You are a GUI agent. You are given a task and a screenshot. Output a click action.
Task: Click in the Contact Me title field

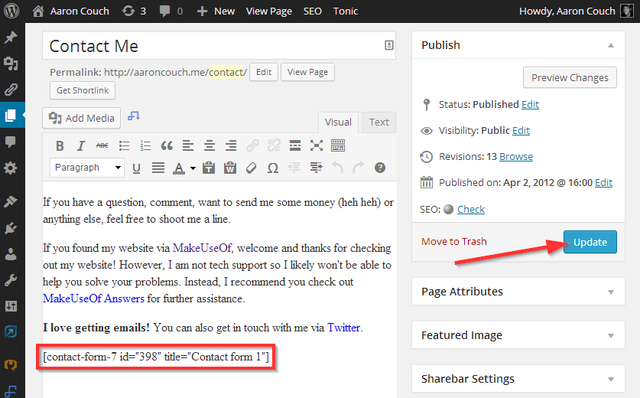point(219,46)
